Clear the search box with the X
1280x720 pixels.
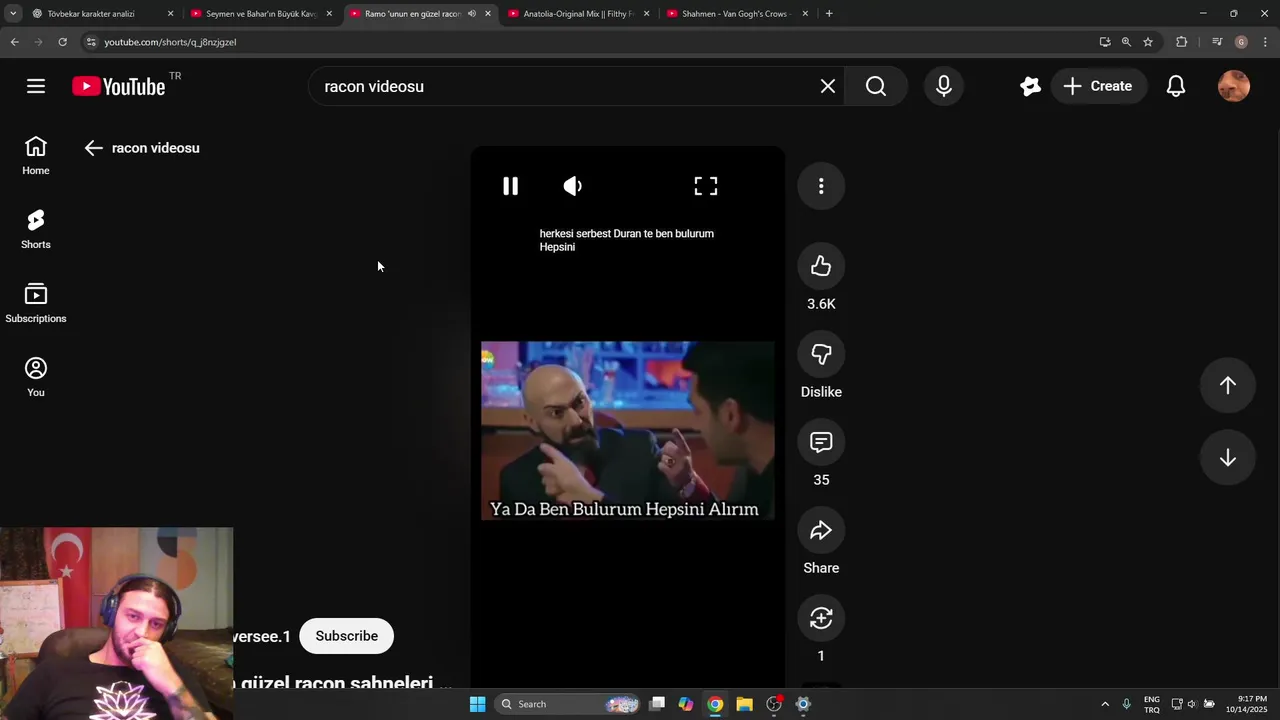pyautogui.click(x=828, y=86)
